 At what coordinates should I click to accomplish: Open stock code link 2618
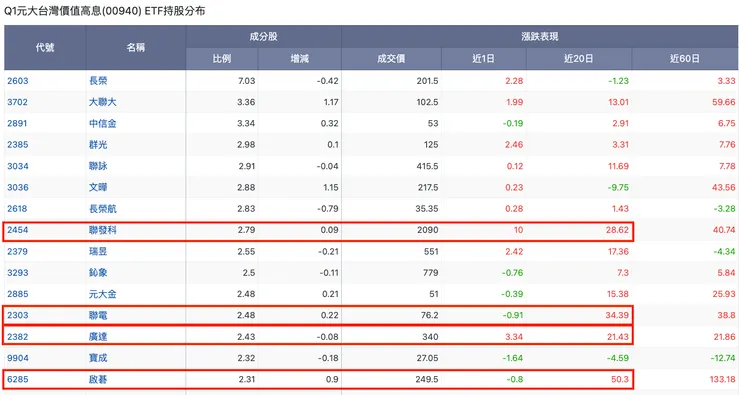pyautogui.click(x=17, y=209)
